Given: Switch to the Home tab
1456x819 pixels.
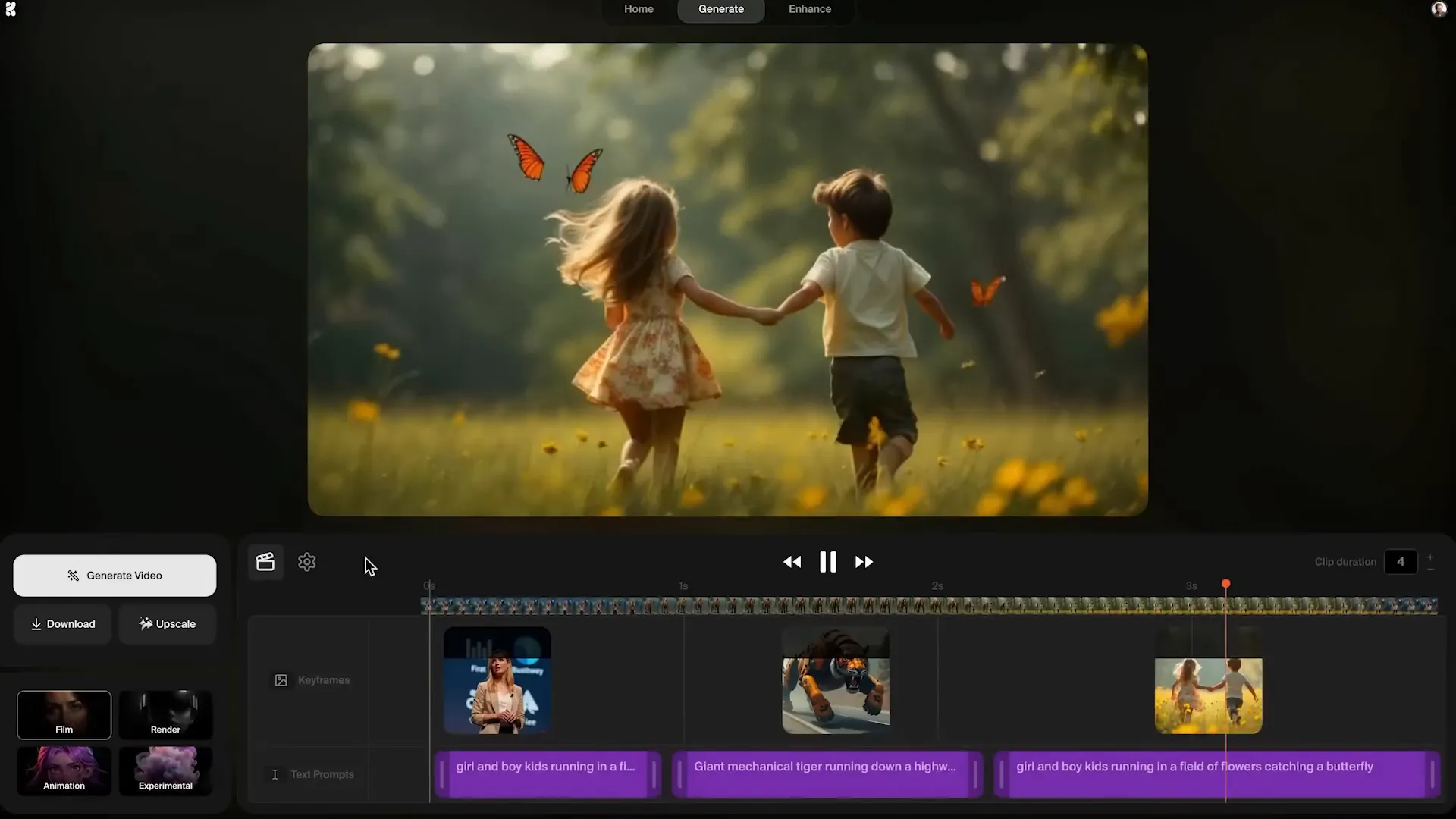Looking at the screenshot, I should point(639,9).
